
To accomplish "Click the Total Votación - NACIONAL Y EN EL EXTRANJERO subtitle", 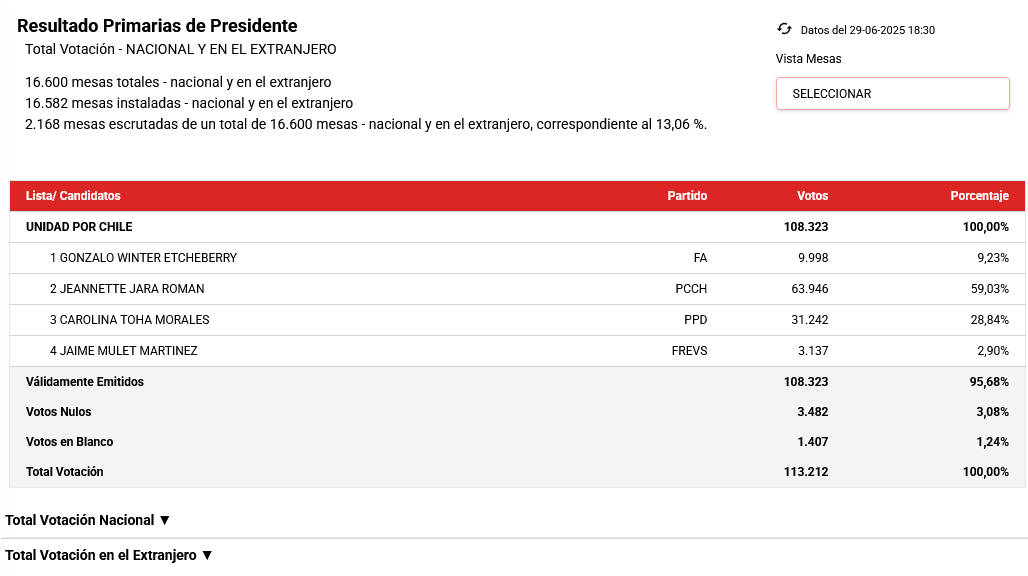I will tap(181, 49).
